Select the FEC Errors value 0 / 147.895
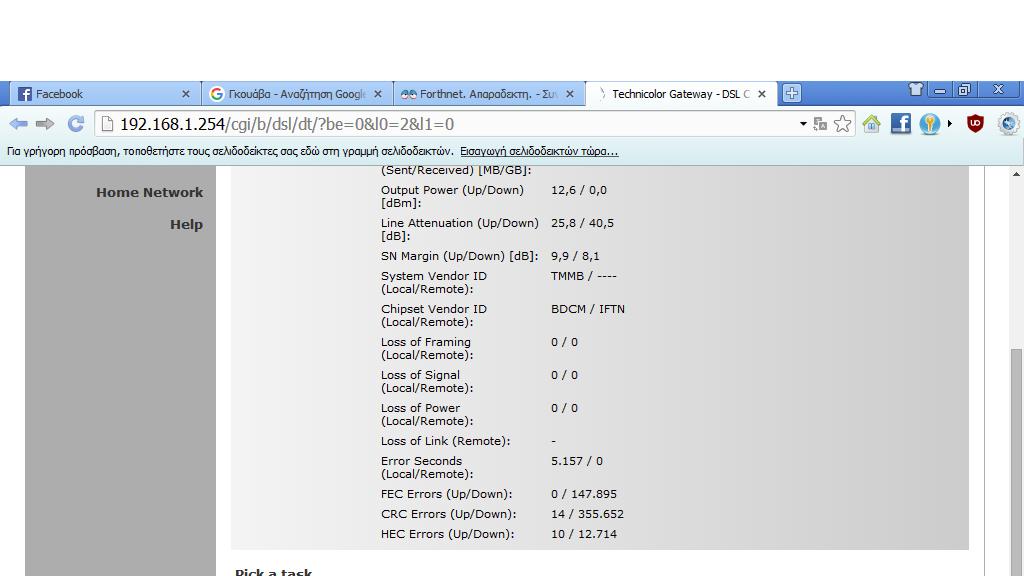This screenshot has width=1024, height=576. (584, 494)
